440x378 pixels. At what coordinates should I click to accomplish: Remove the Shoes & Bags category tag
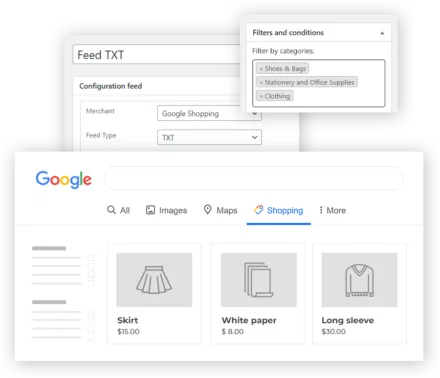click(261, 69)
